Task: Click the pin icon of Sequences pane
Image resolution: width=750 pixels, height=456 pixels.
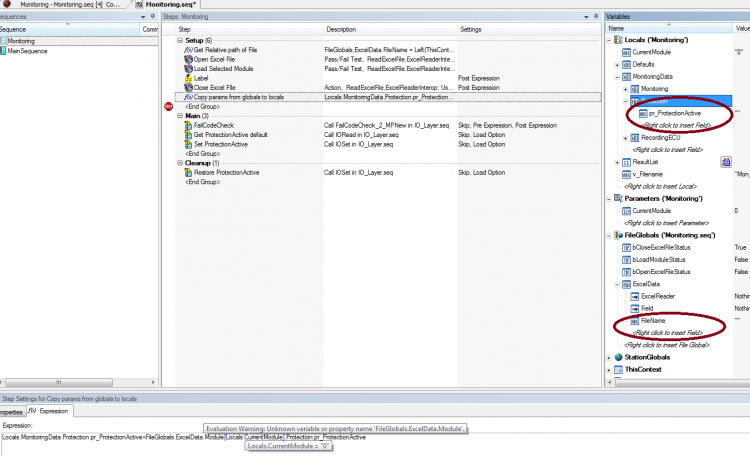Action: (153, 16)
